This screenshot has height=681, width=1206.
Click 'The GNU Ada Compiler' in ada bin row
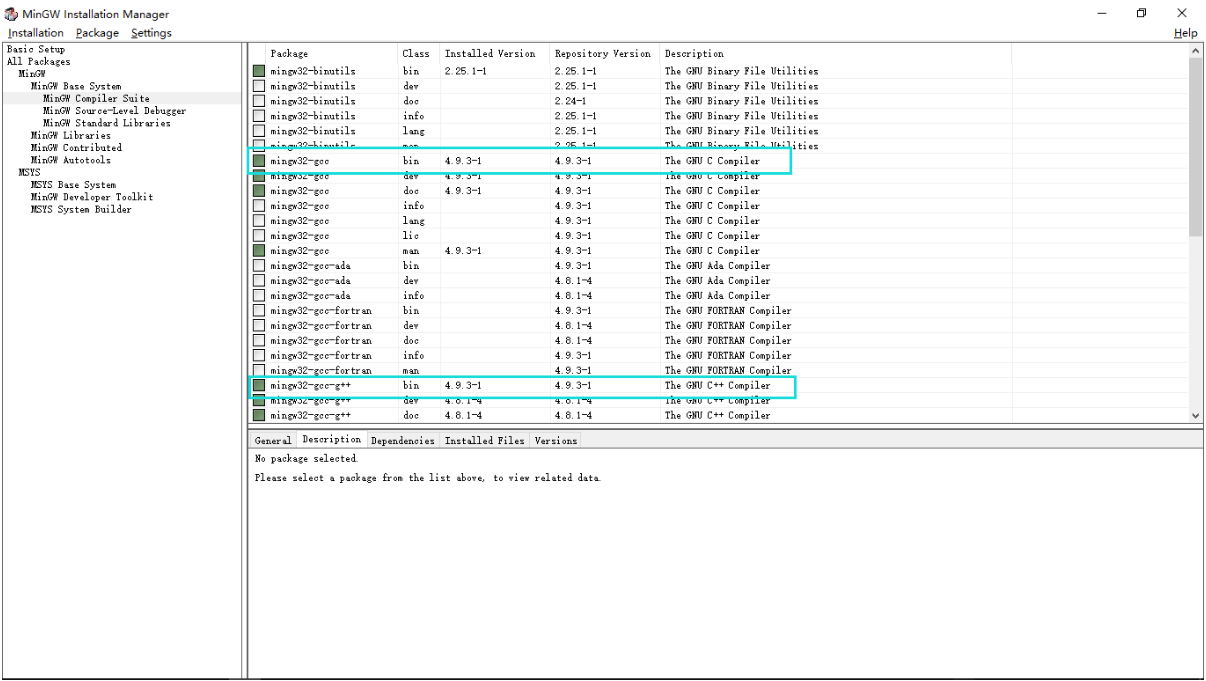pos(718,266)
